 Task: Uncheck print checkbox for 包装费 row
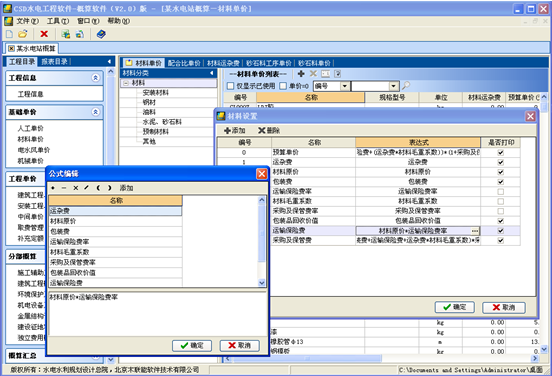pyautogui.click(x=501, y=182)
